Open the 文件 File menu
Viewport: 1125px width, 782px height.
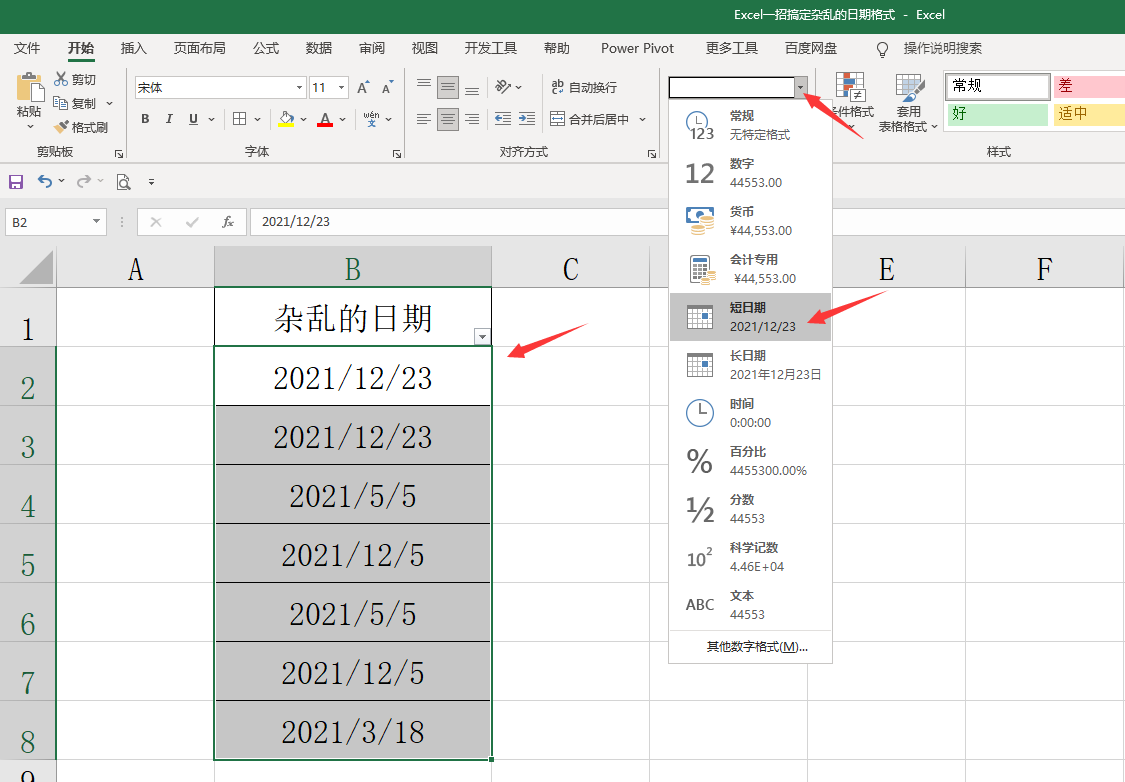27,48
